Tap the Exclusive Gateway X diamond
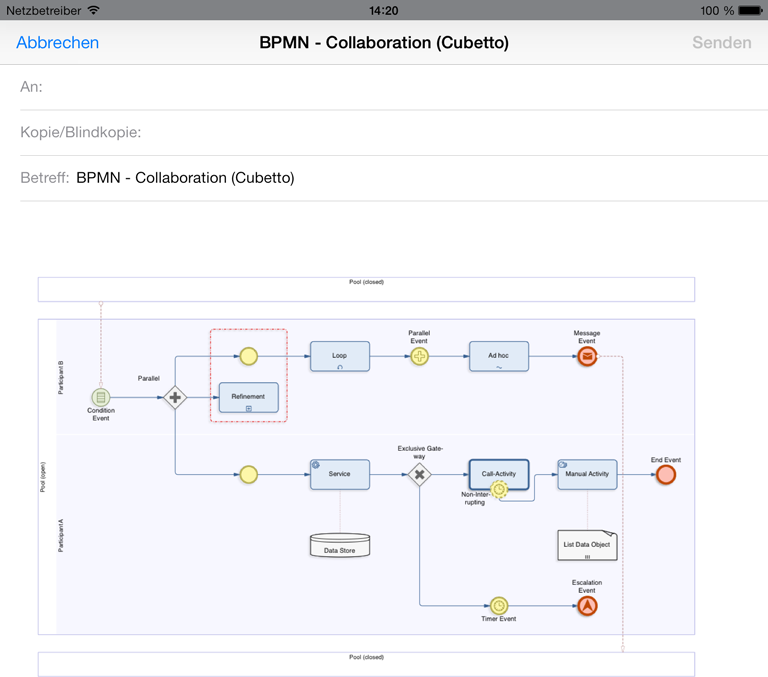The height and width of the screenshot is (677, 768). coord(419,474)
